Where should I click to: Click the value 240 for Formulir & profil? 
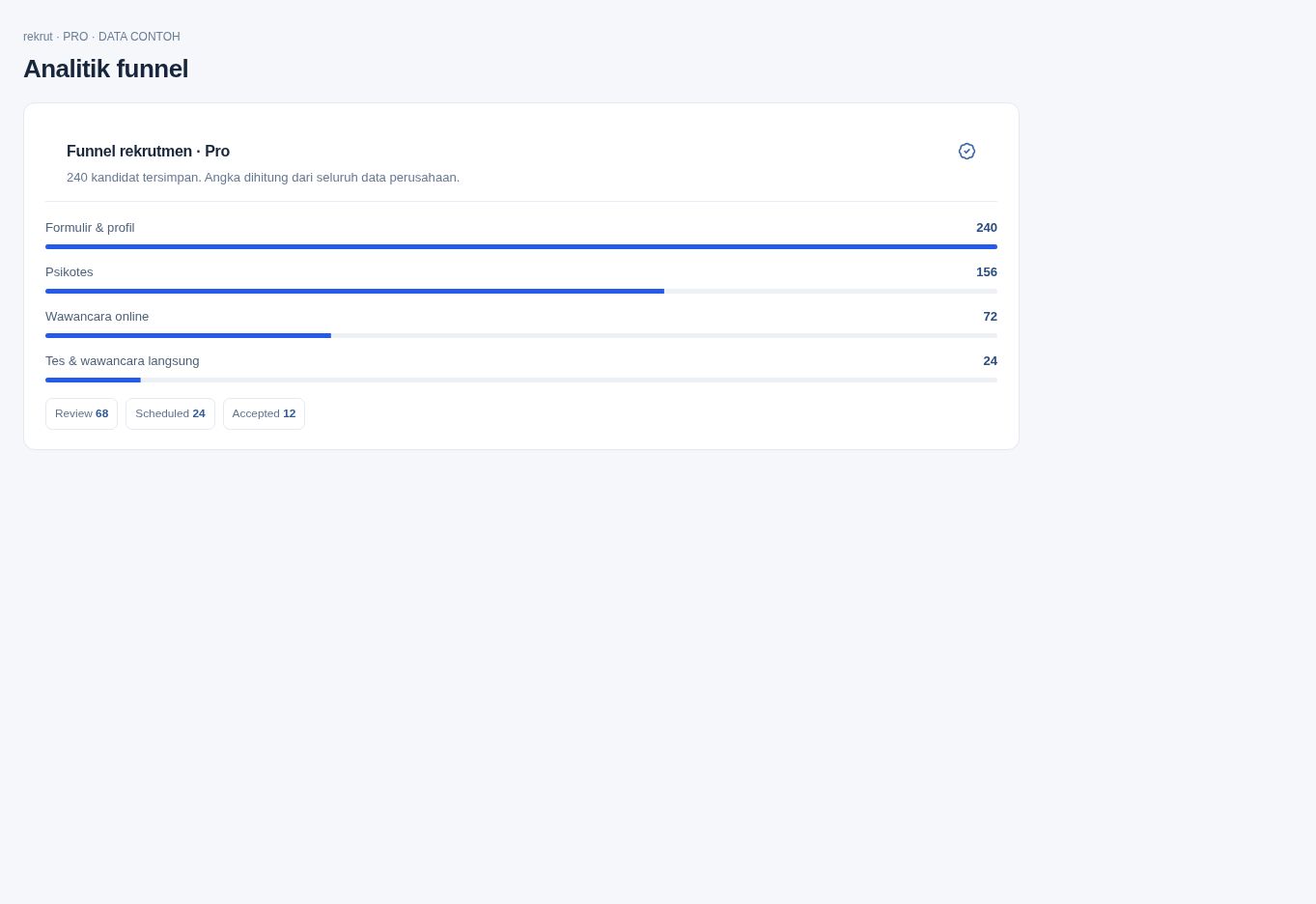click(987, 228)
